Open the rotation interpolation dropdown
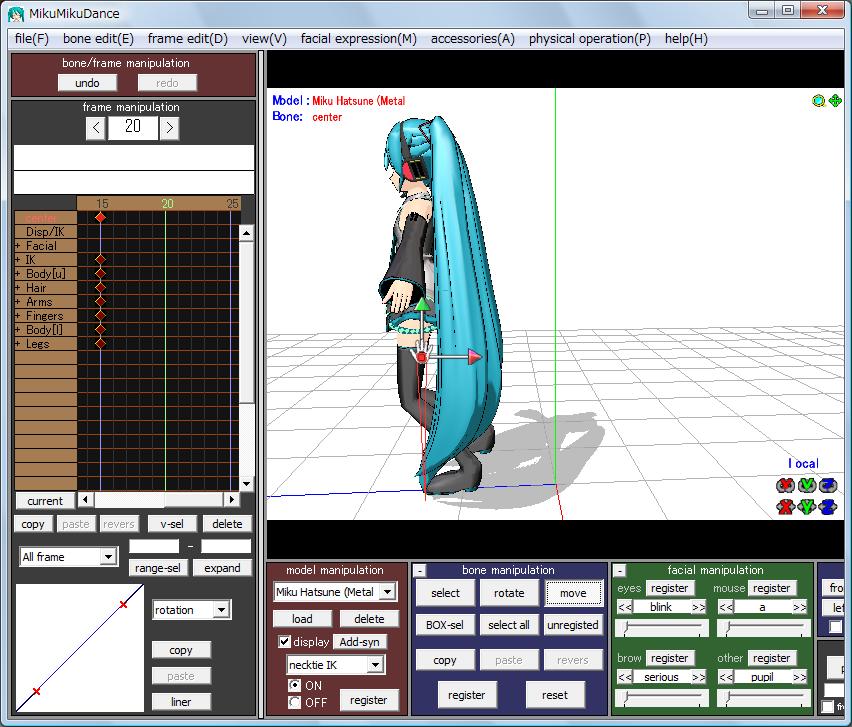 pos(221,610)
